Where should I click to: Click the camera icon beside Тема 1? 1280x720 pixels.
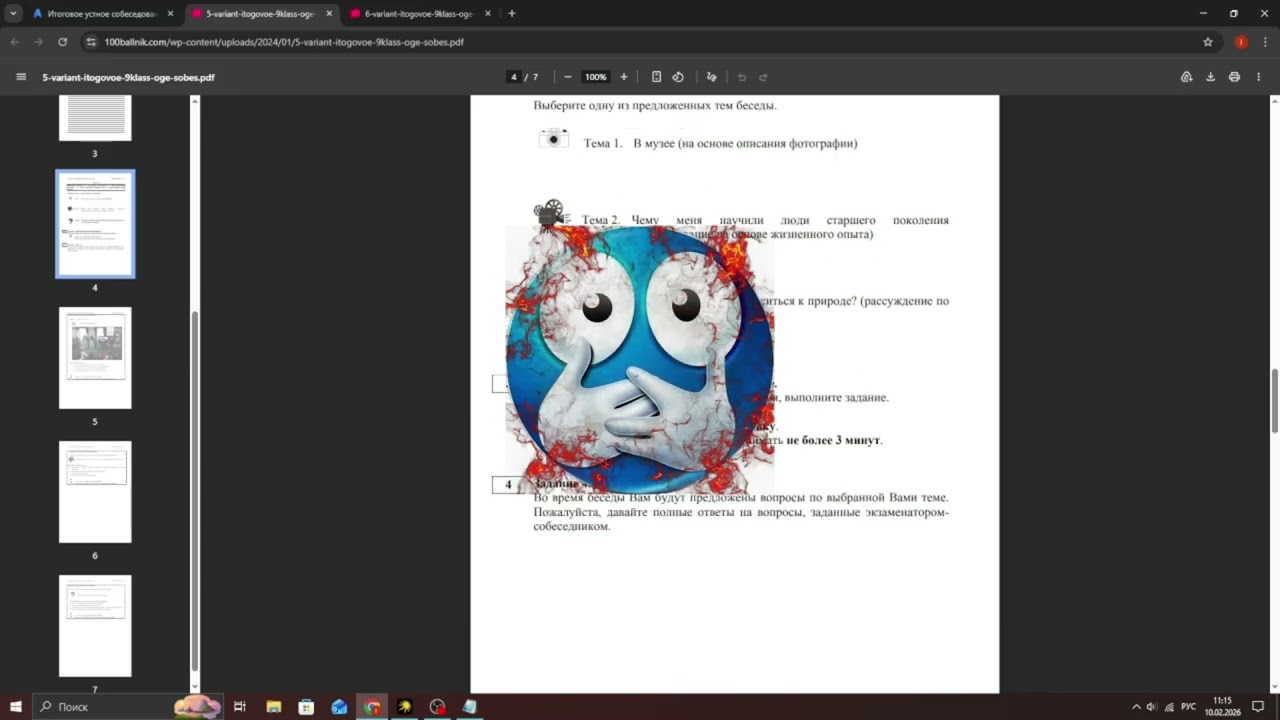(x=553, y=138)
